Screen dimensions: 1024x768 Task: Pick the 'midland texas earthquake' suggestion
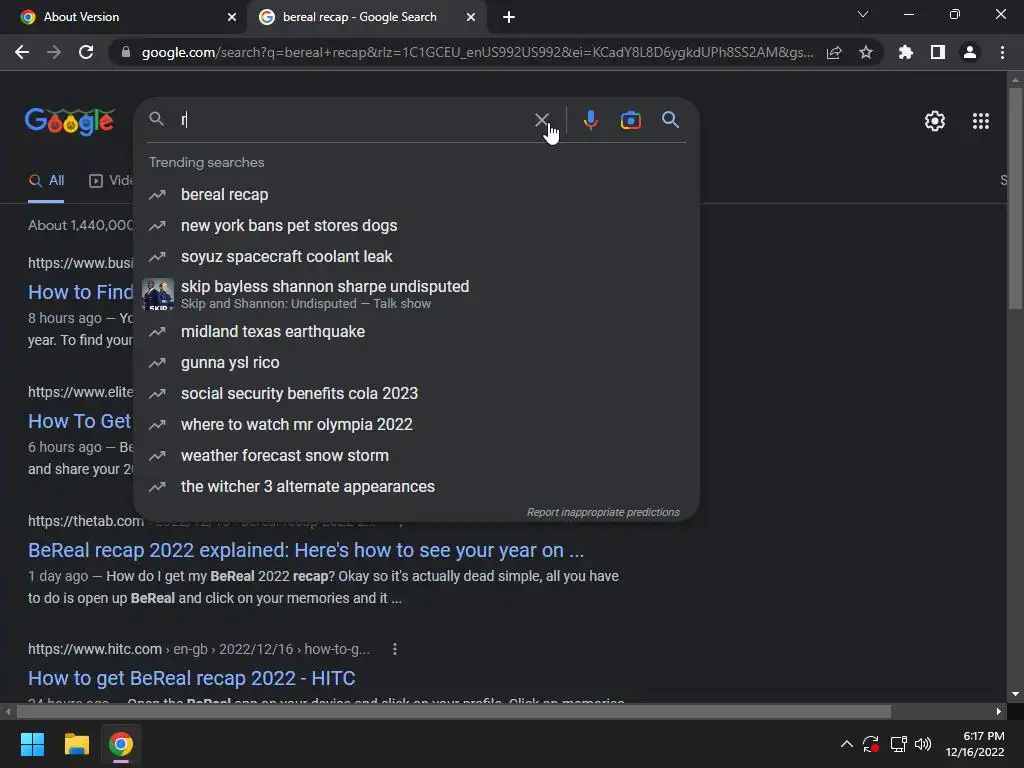click(x=416, y=332)
